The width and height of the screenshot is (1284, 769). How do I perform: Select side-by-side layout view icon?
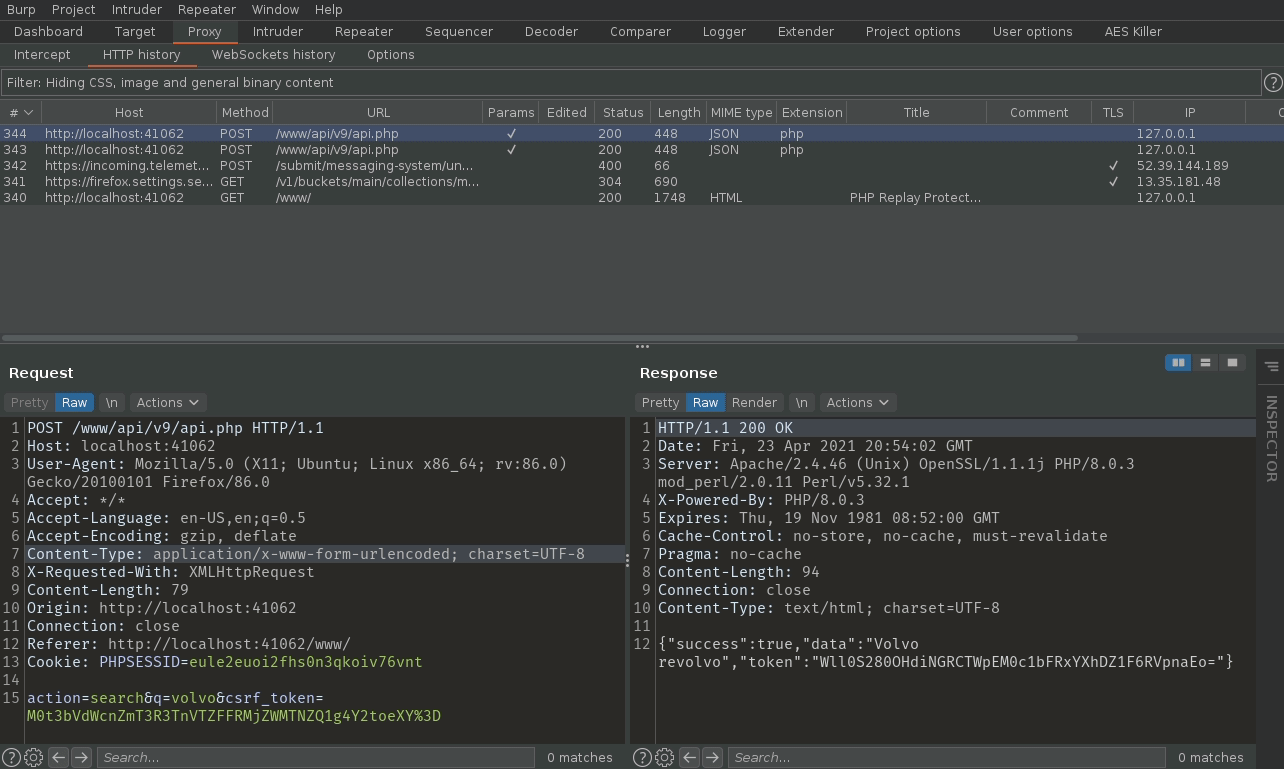pos(1178,363)
